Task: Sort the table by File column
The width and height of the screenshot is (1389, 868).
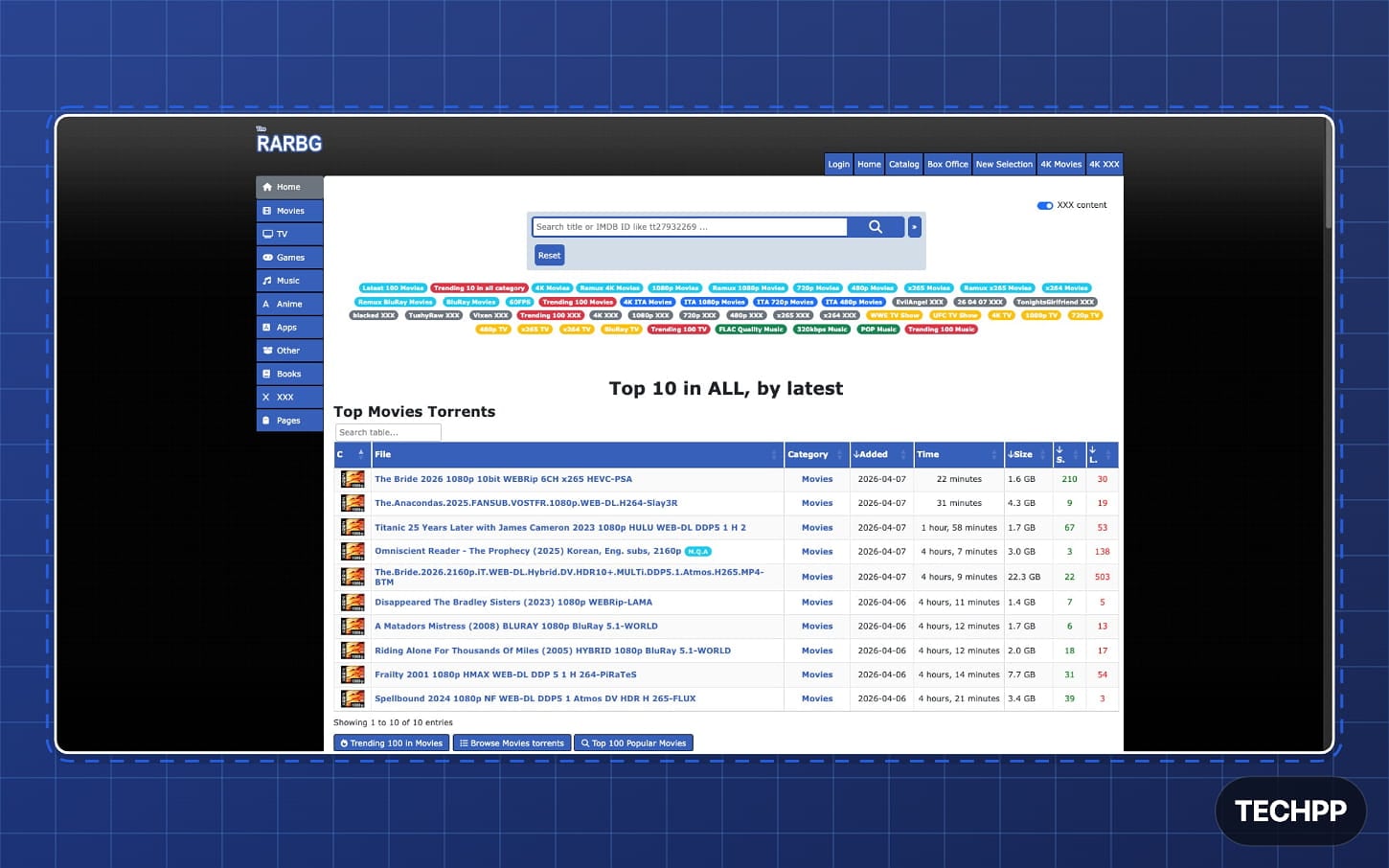Action: (x=577, y=454)
